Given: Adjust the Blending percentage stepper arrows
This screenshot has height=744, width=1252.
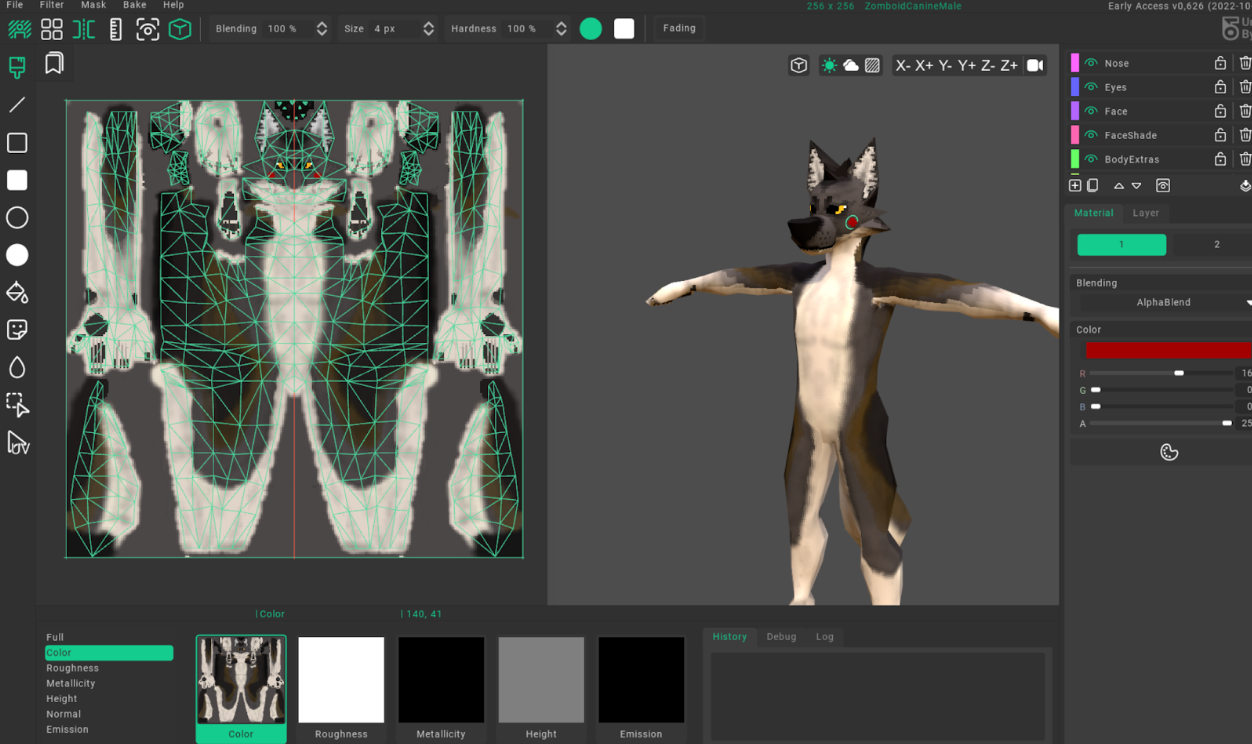Looking at the screenshot, I should point(322,29).
